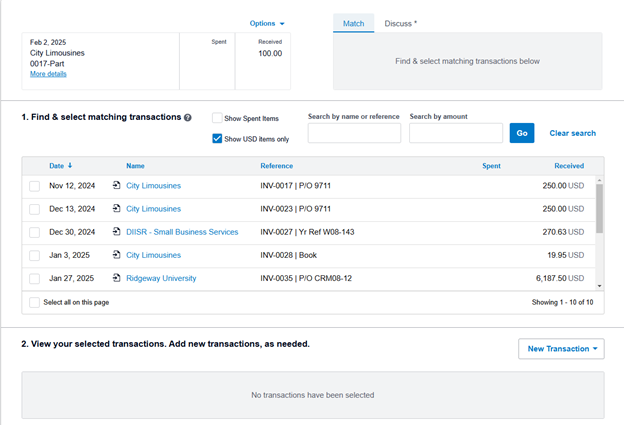Select the Match tab
This screenshot has height=425, width=624.
[x=353, y=23]
